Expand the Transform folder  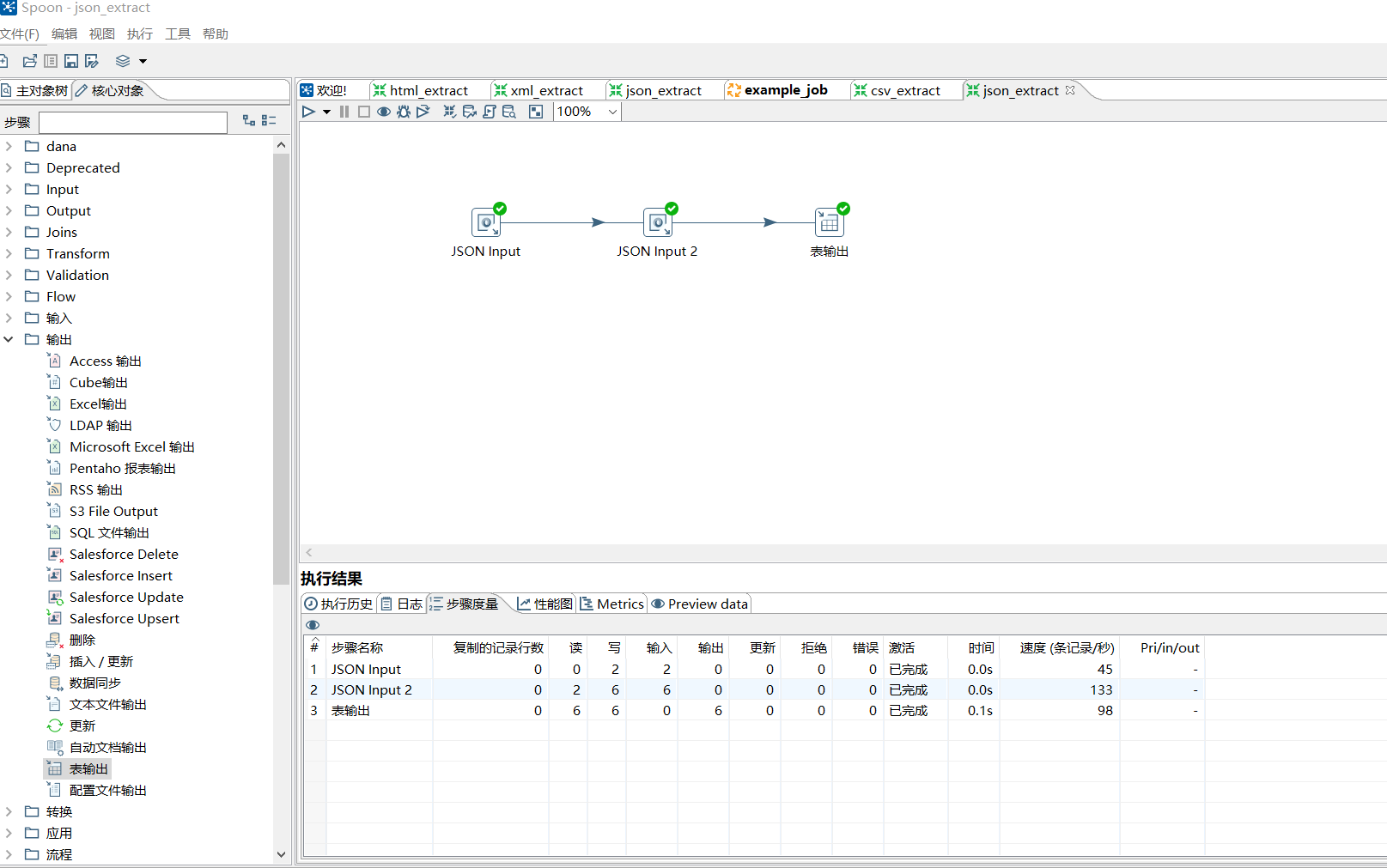[9, 253]
